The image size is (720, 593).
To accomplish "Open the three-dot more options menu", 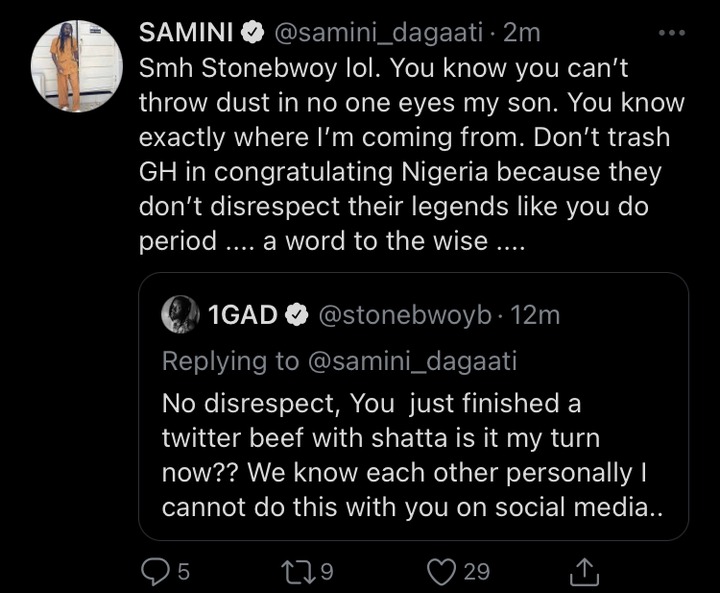I will pos(672,33).
